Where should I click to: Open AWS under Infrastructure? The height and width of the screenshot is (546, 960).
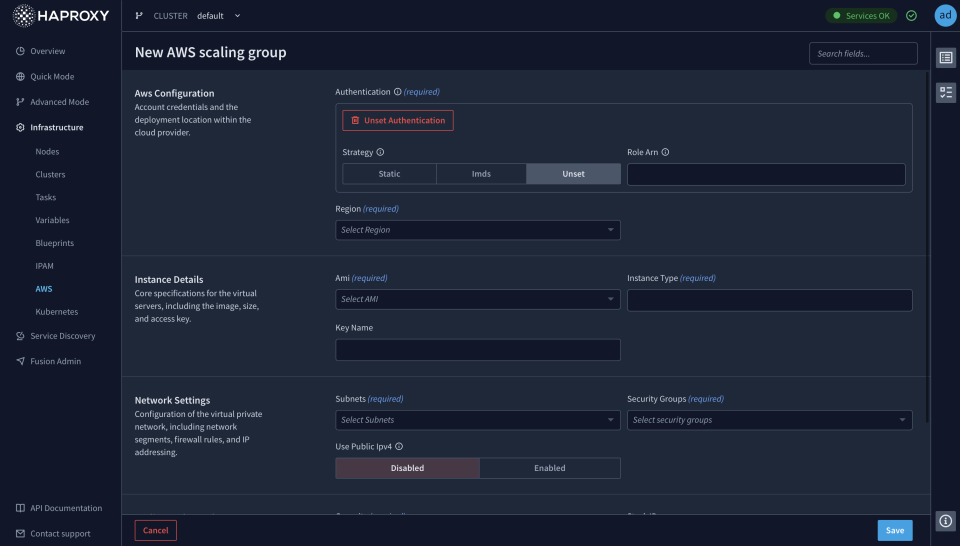click(44, 289)
